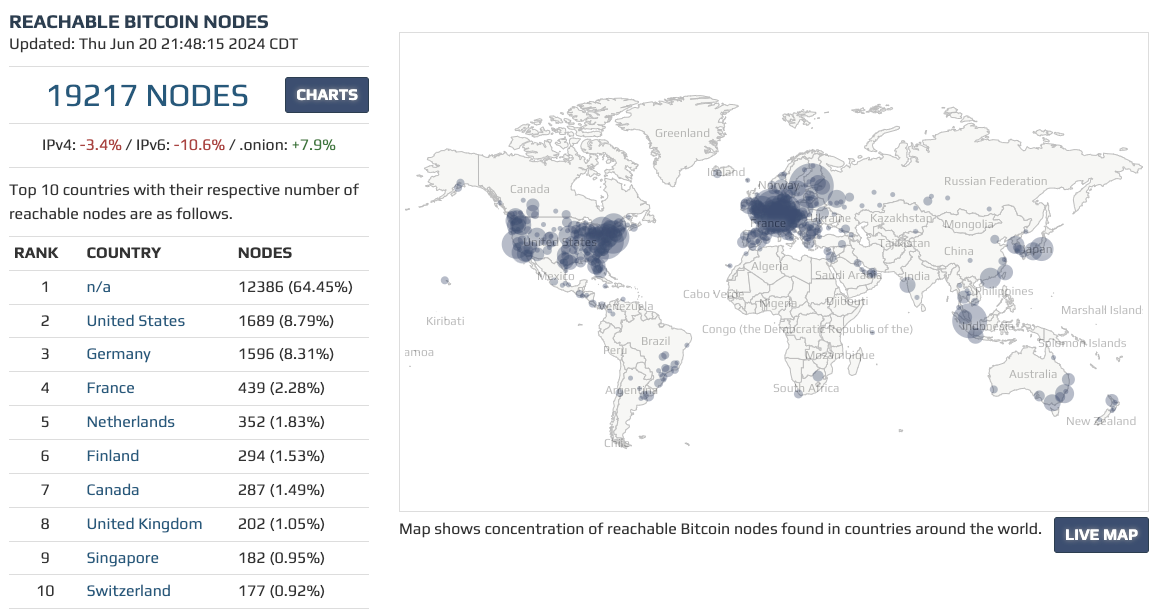Viewport: 1175px width, 612px height.
Task: Click the COUNTRY column header
Action: [x=124, y=253]
